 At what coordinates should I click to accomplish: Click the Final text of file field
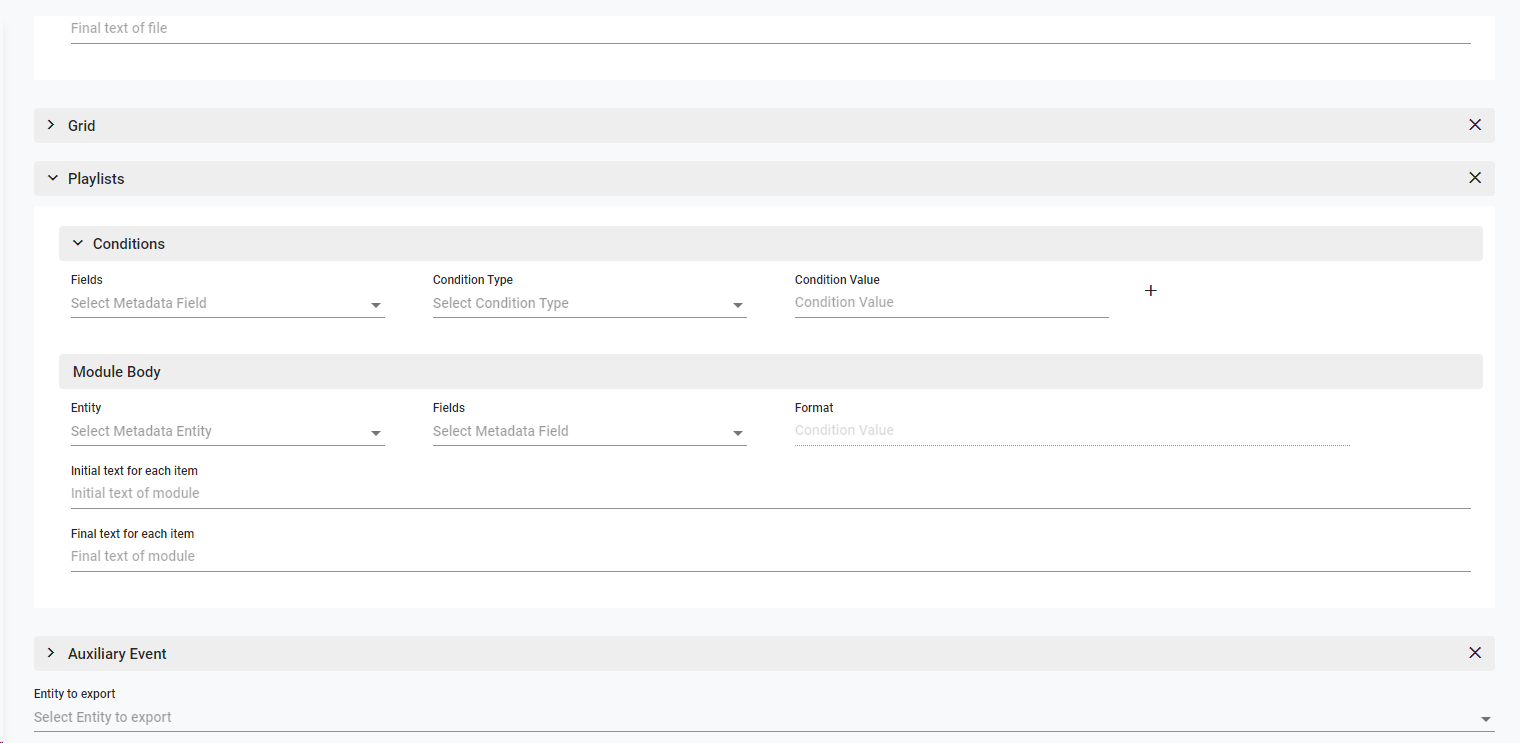pyautogui.click(x=770, y=29)
